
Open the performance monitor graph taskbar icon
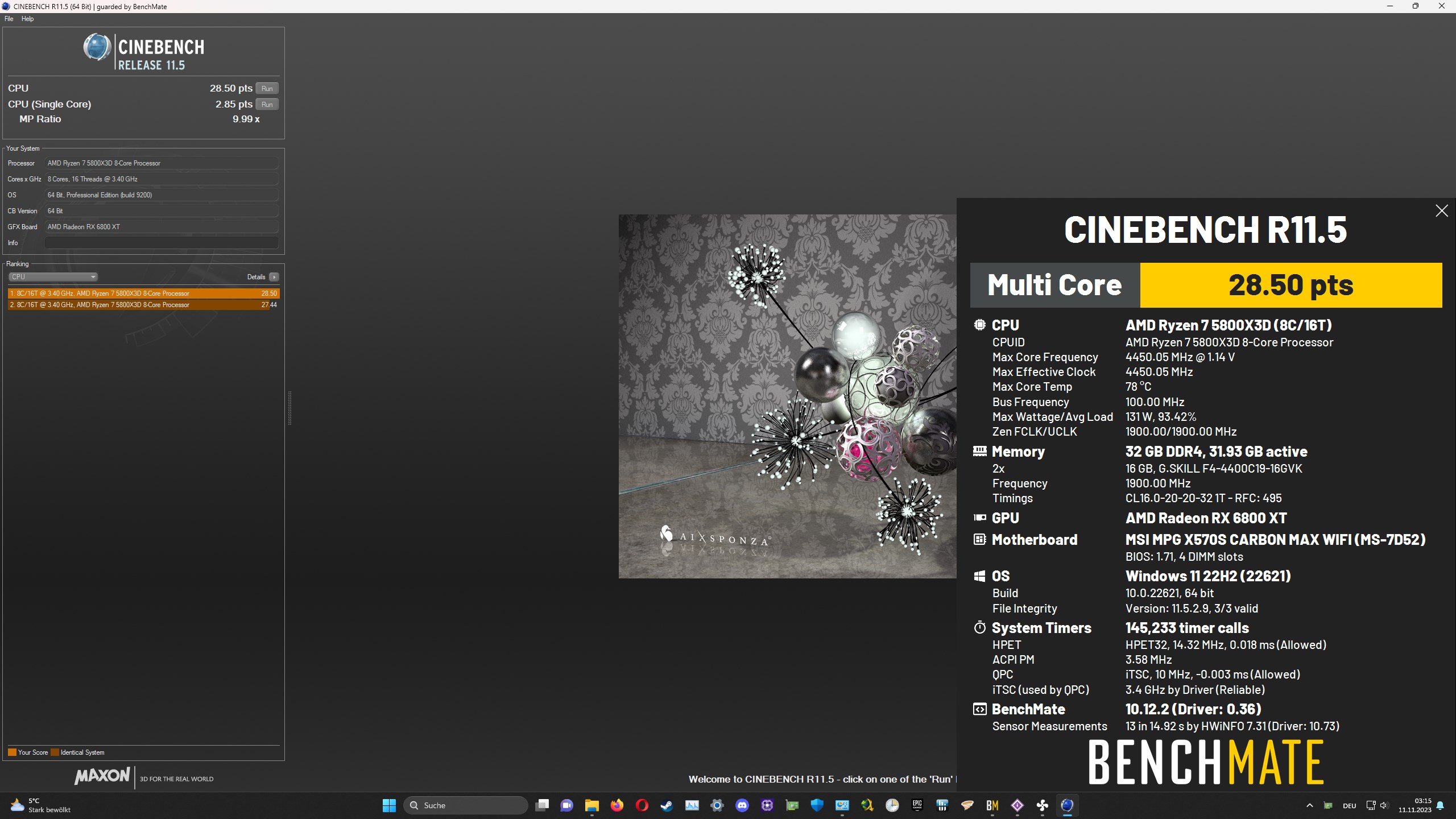[x=692, y=805]
